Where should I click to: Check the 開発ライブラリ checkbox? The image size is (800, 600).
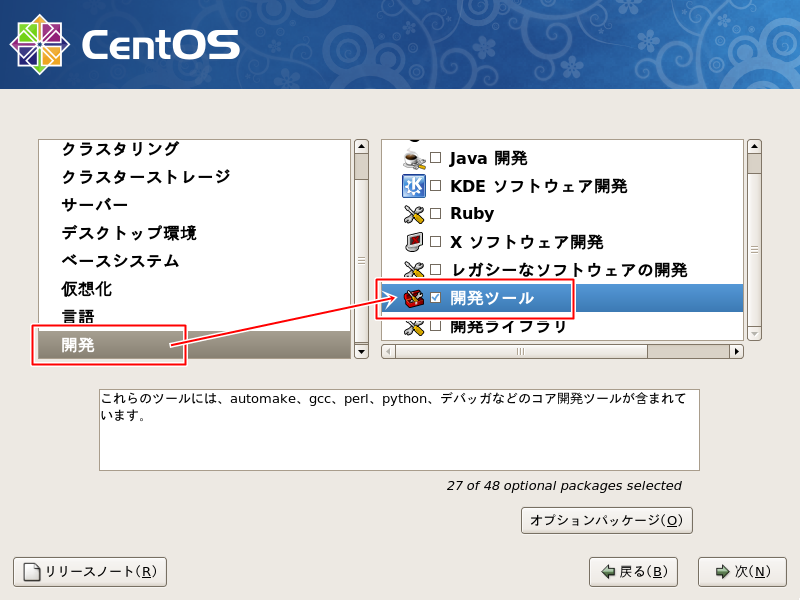[x=435, y=326]
